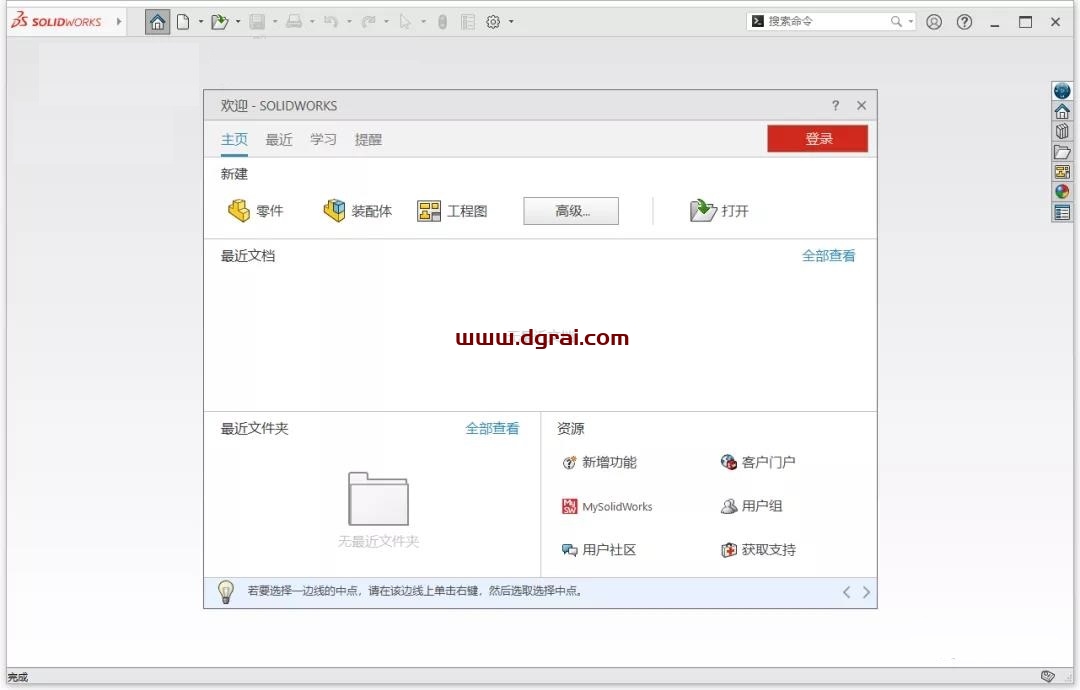Open the Print dropdown arrow
The image size is (1080, 690).
tap(312, 22)
